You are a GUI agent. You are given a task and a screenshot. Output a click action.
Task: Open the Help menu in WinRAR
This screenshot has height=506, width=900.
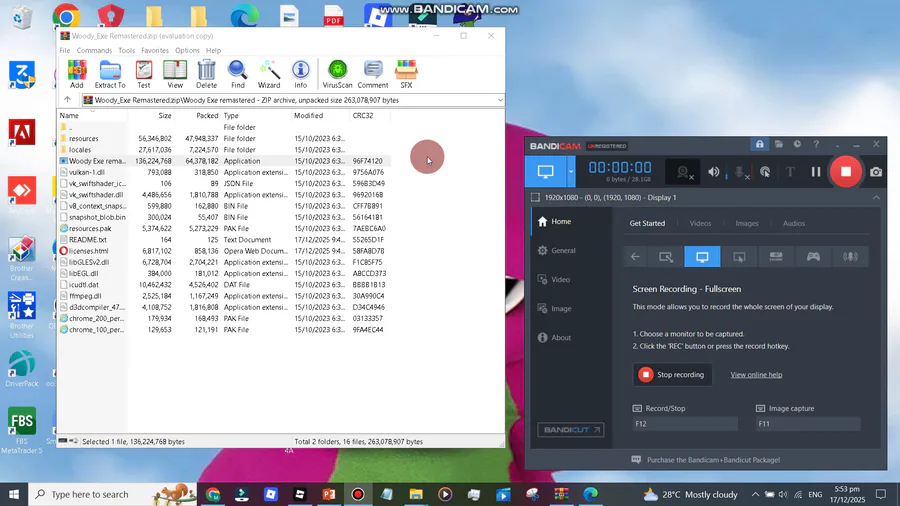pos(213,50)
